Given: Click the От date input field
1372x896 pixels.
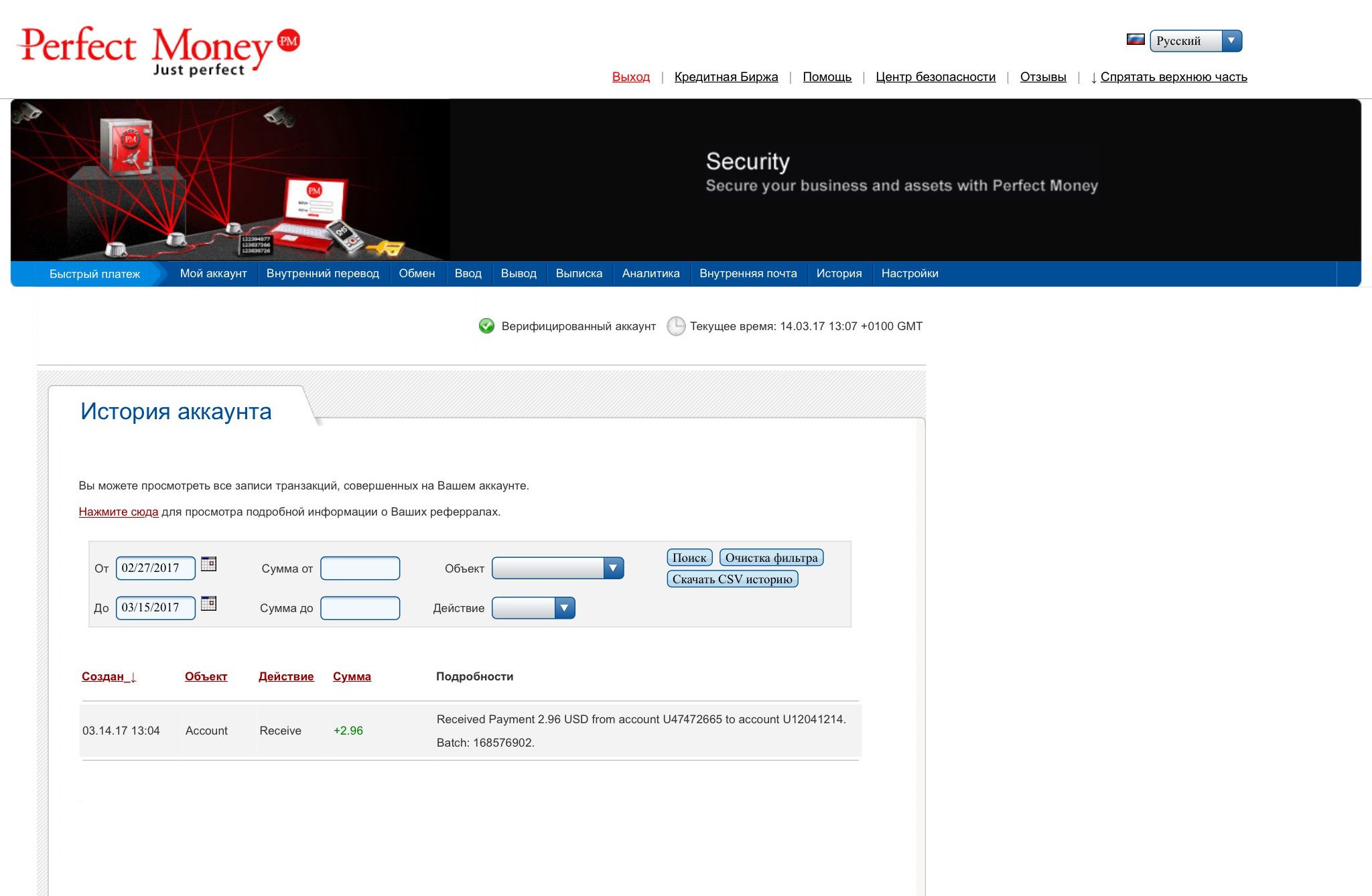Looking at the screenshot, I should (x=155, y=568).
